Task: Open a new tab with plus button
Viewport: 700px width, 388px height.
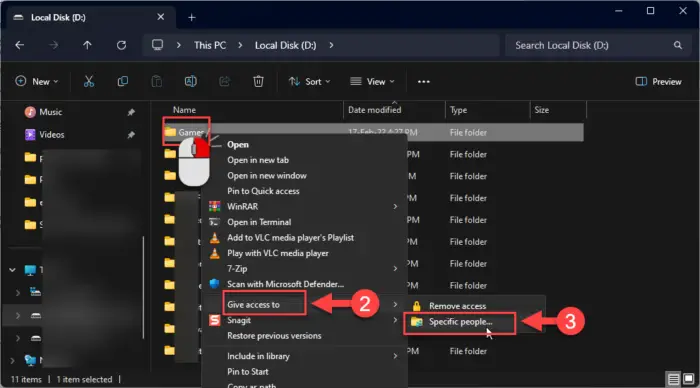Action: point(192,17)
